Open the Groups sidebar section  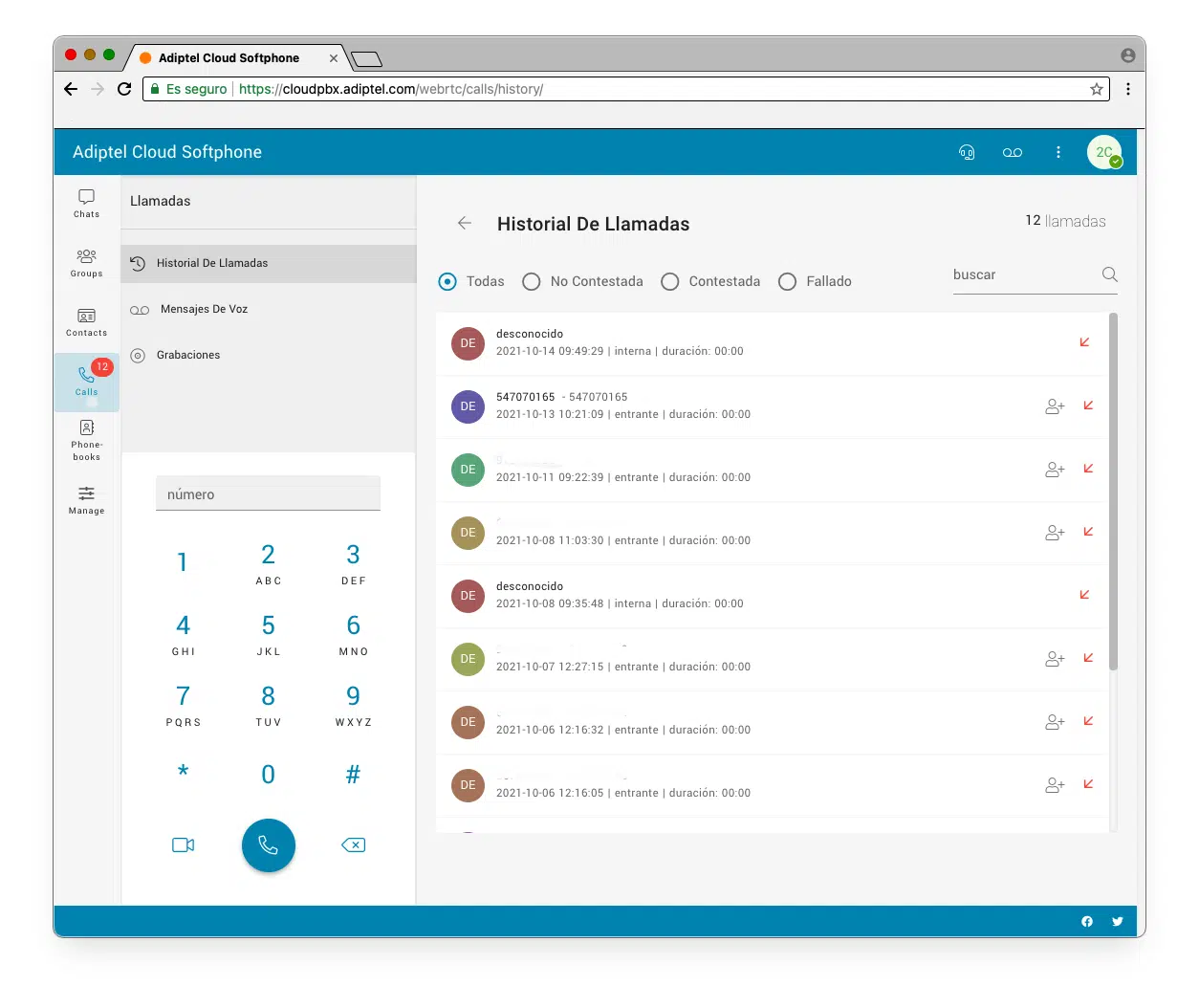click(86, 263)
